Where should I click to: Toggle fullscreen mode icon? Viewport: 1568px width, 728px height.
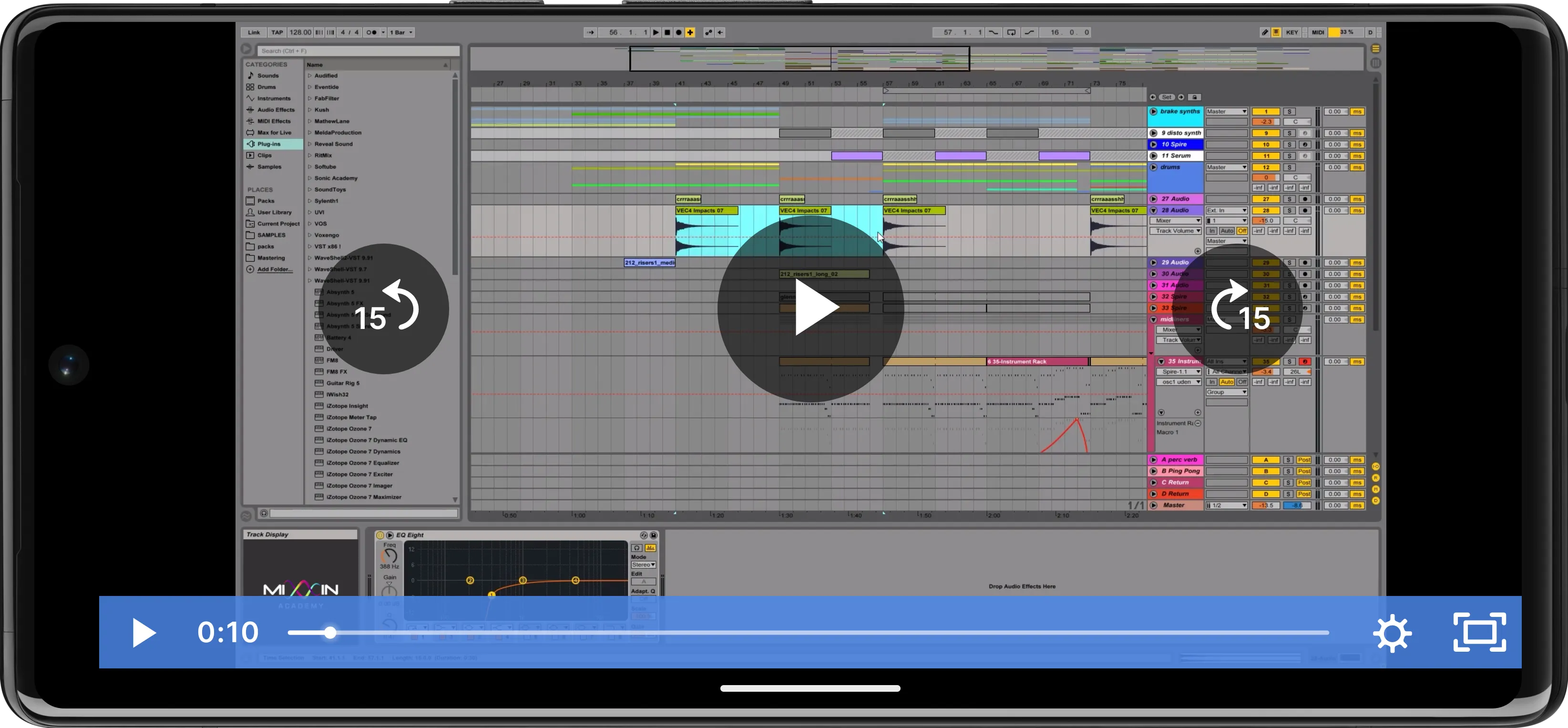pyautogui.click(x=1480, y=633)
